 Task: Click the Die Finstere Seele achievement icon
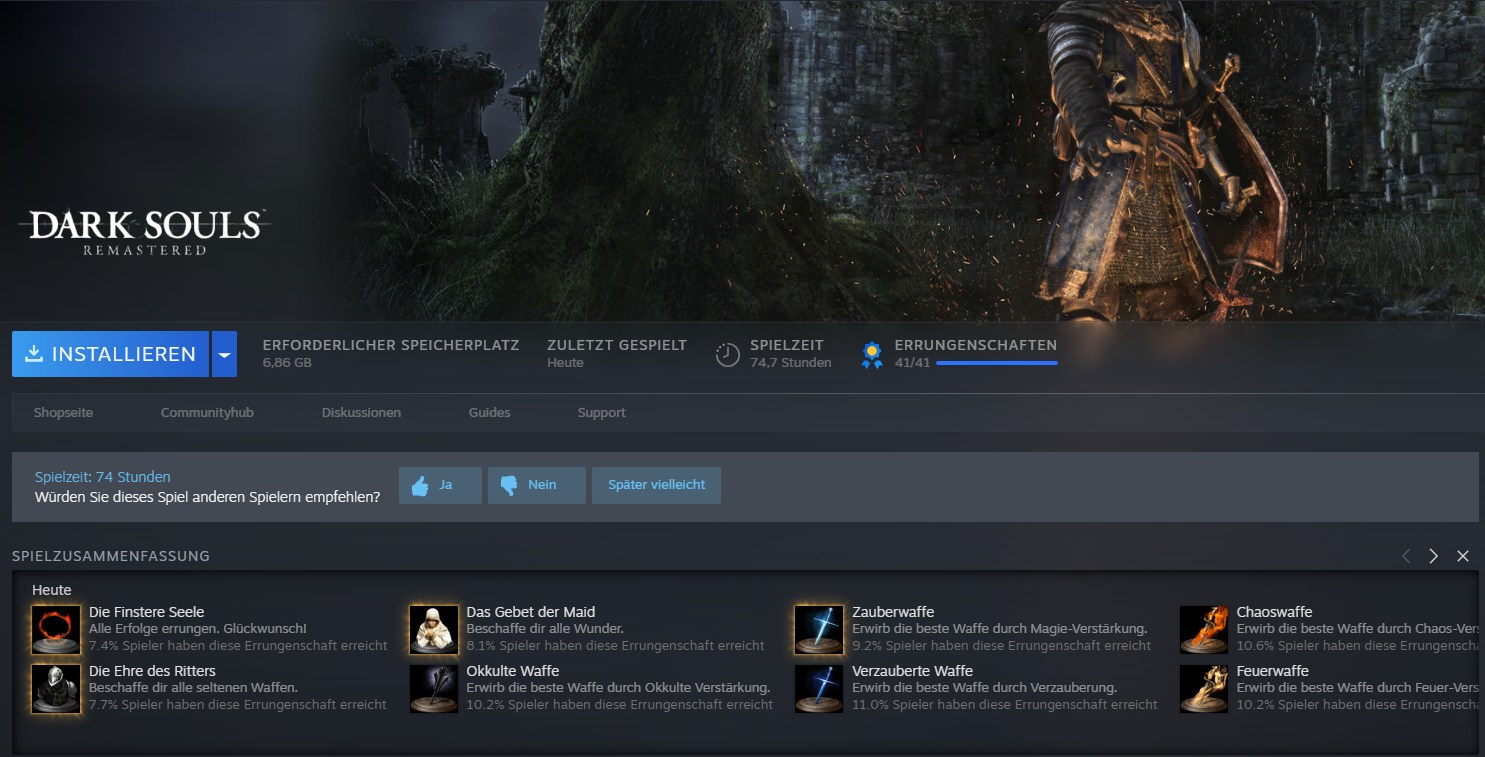click(x=56, y=629)
